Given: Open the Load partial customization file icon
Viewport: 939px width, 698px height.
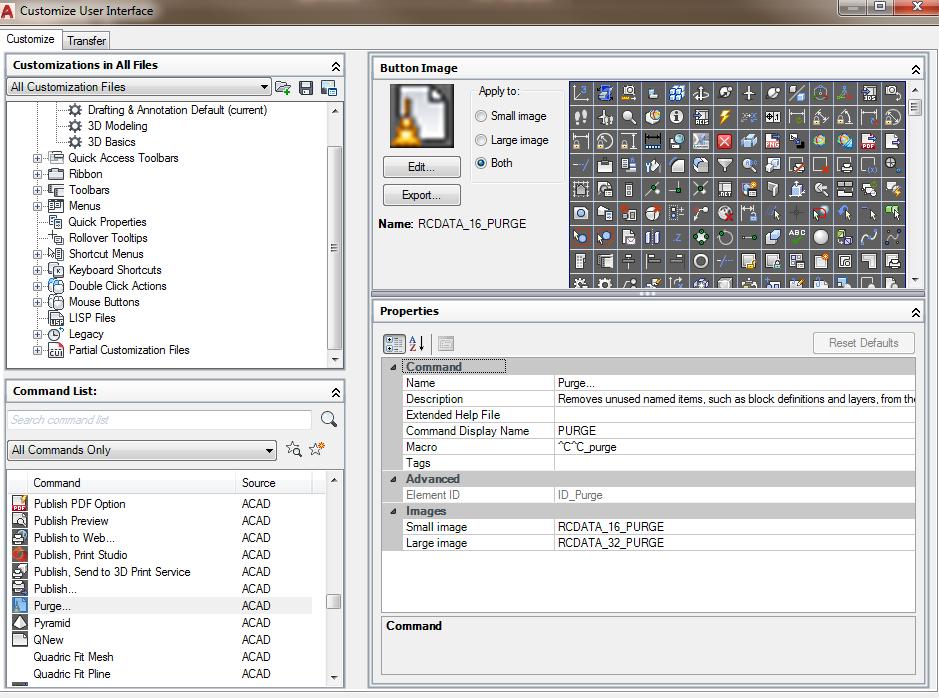Looking at the screenshot, I should [283, 88].
